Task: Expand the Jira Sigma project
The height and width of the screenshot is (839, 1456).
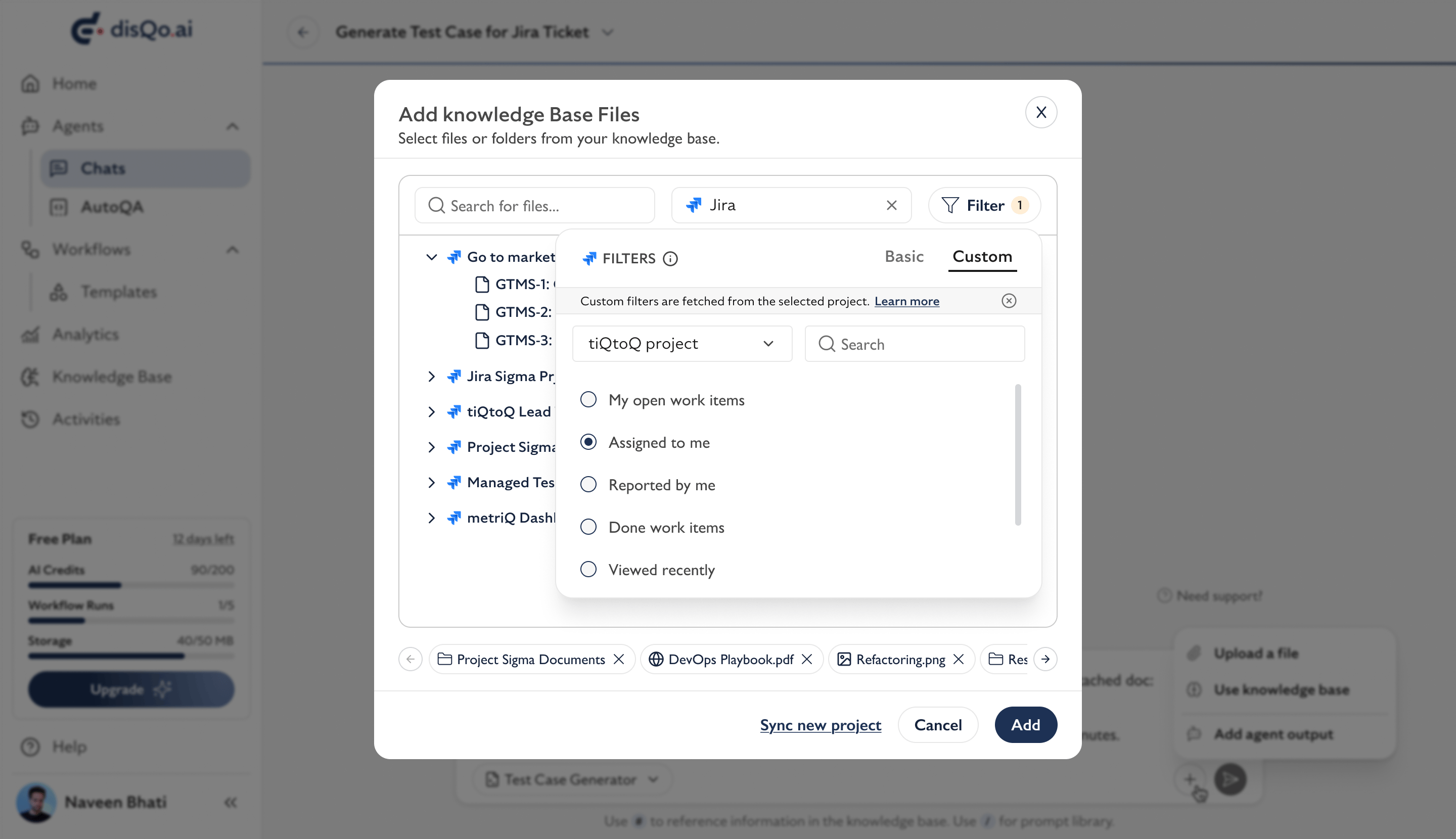Action: pyautogui.click(x=431, y=376)
